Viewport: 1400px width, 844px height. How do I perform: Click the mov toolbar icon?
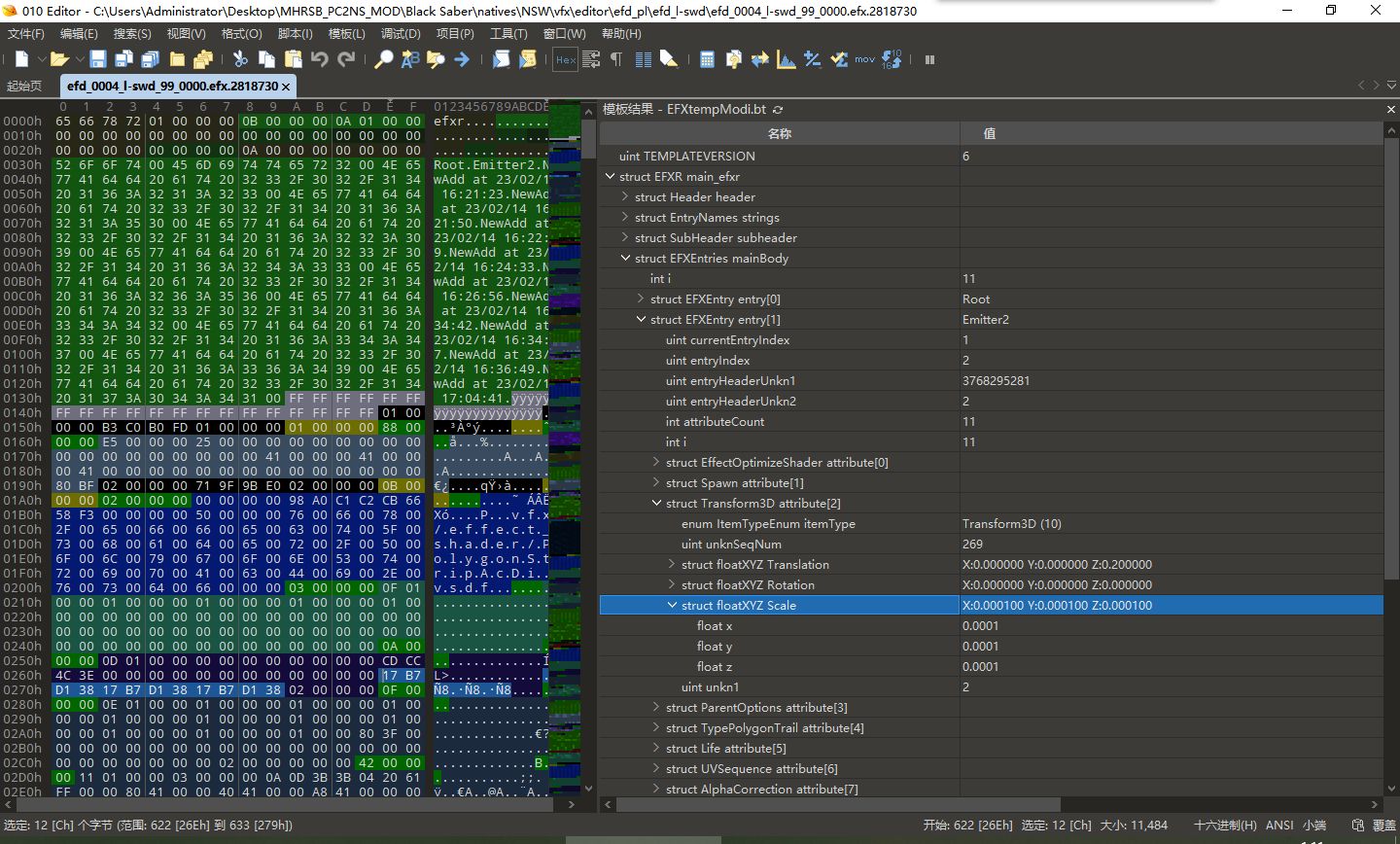click(x=863, y=59)
